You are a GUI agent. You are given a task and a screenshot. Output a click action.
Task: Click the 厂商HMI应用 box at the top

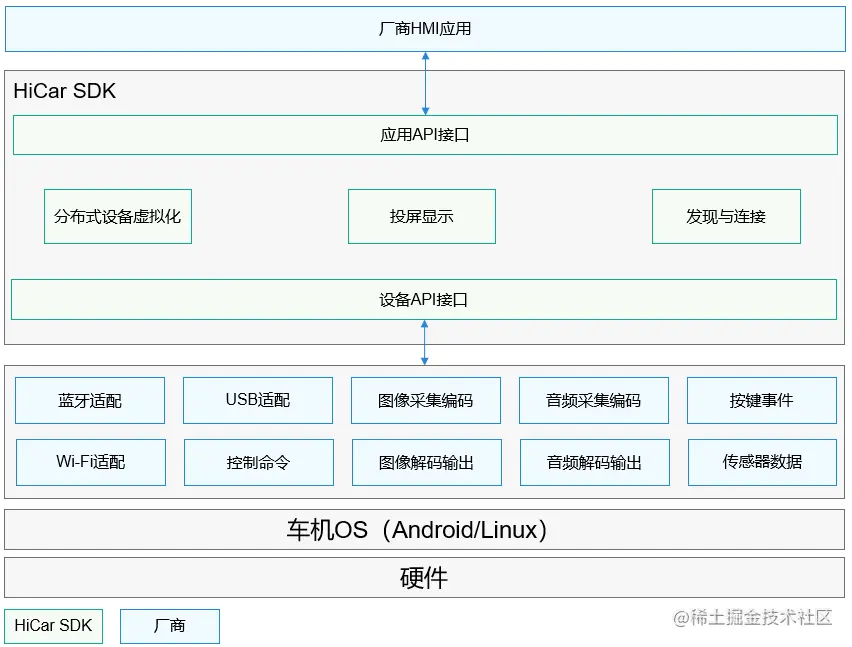click(425, 29)
